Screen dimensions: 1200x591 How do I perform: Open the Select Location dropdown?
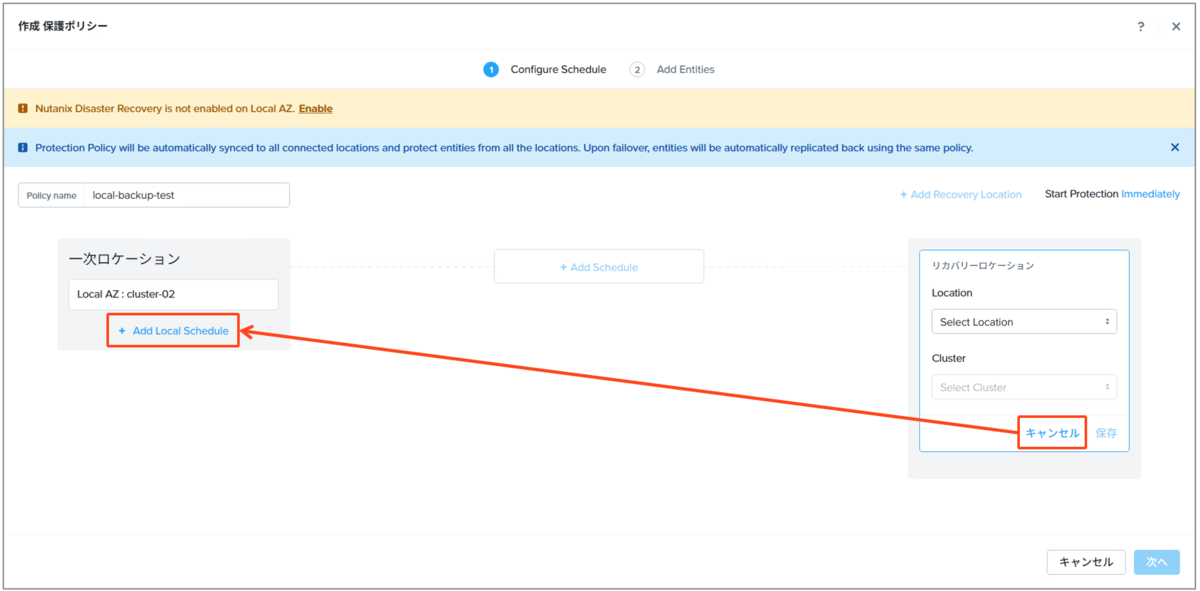(x=1024, y=322)
